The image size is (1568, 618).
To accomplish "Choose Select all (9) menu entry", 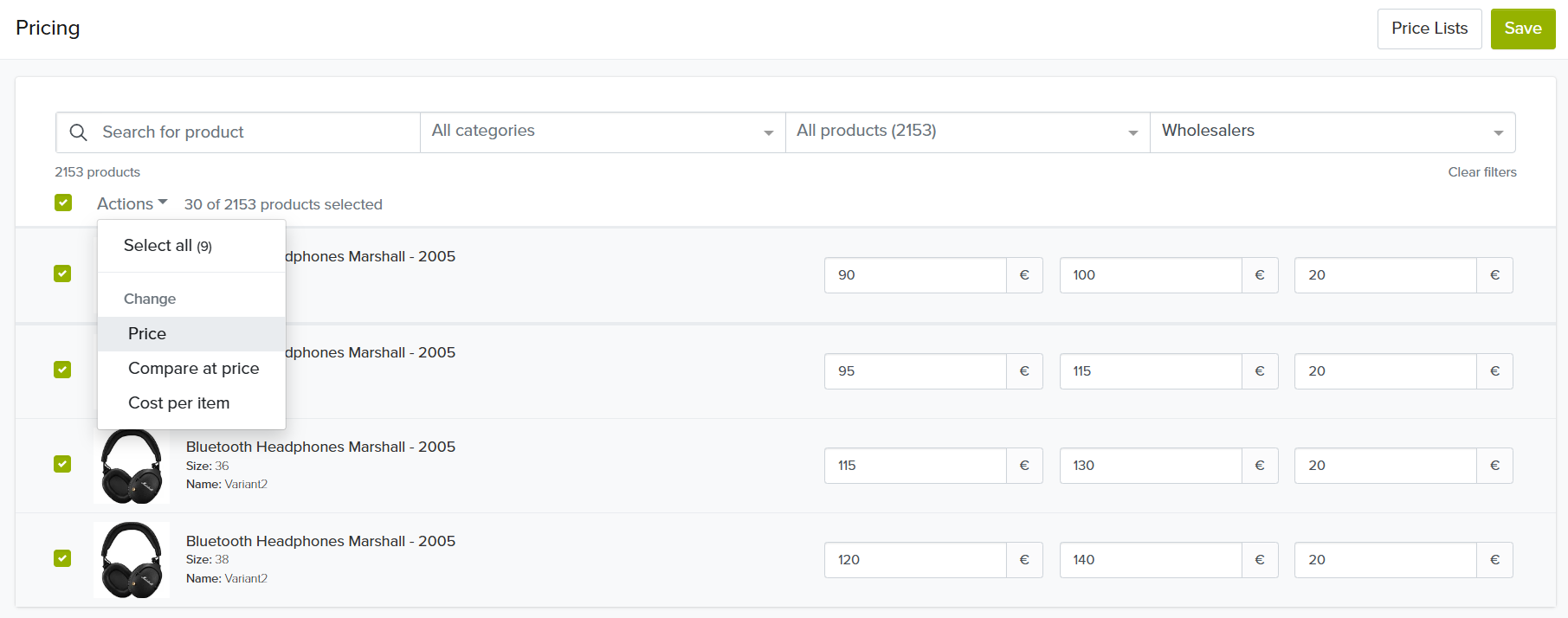I will click(x=167, y=246).
